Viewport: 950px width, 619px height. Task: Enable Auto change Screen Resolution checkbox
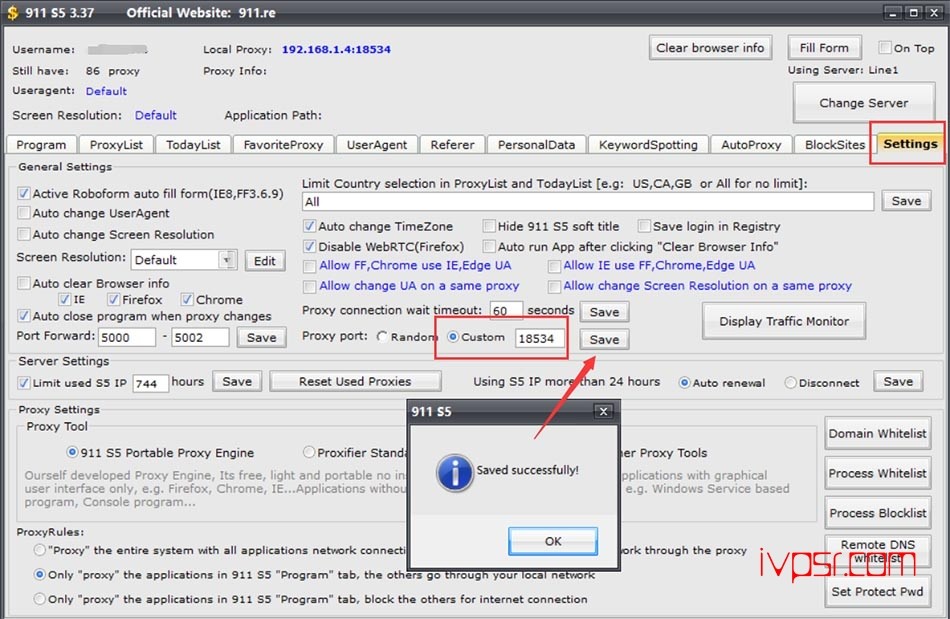pos(24,234)
